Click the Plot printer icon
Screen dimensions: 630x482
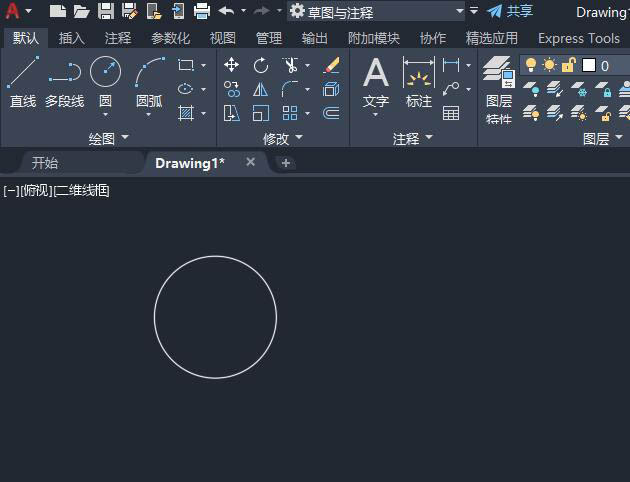coord(202,11)
